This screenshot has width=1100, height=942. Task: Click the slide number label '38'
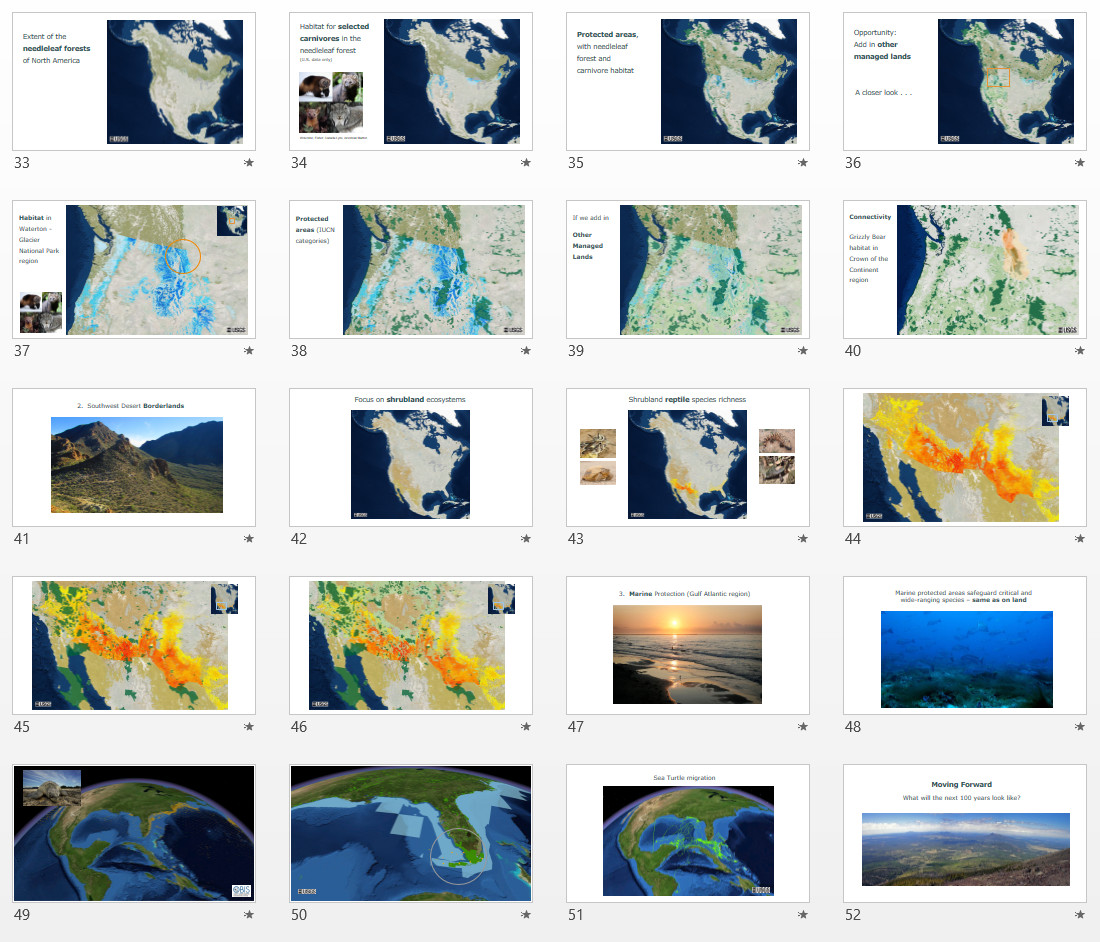coord(299,351)
